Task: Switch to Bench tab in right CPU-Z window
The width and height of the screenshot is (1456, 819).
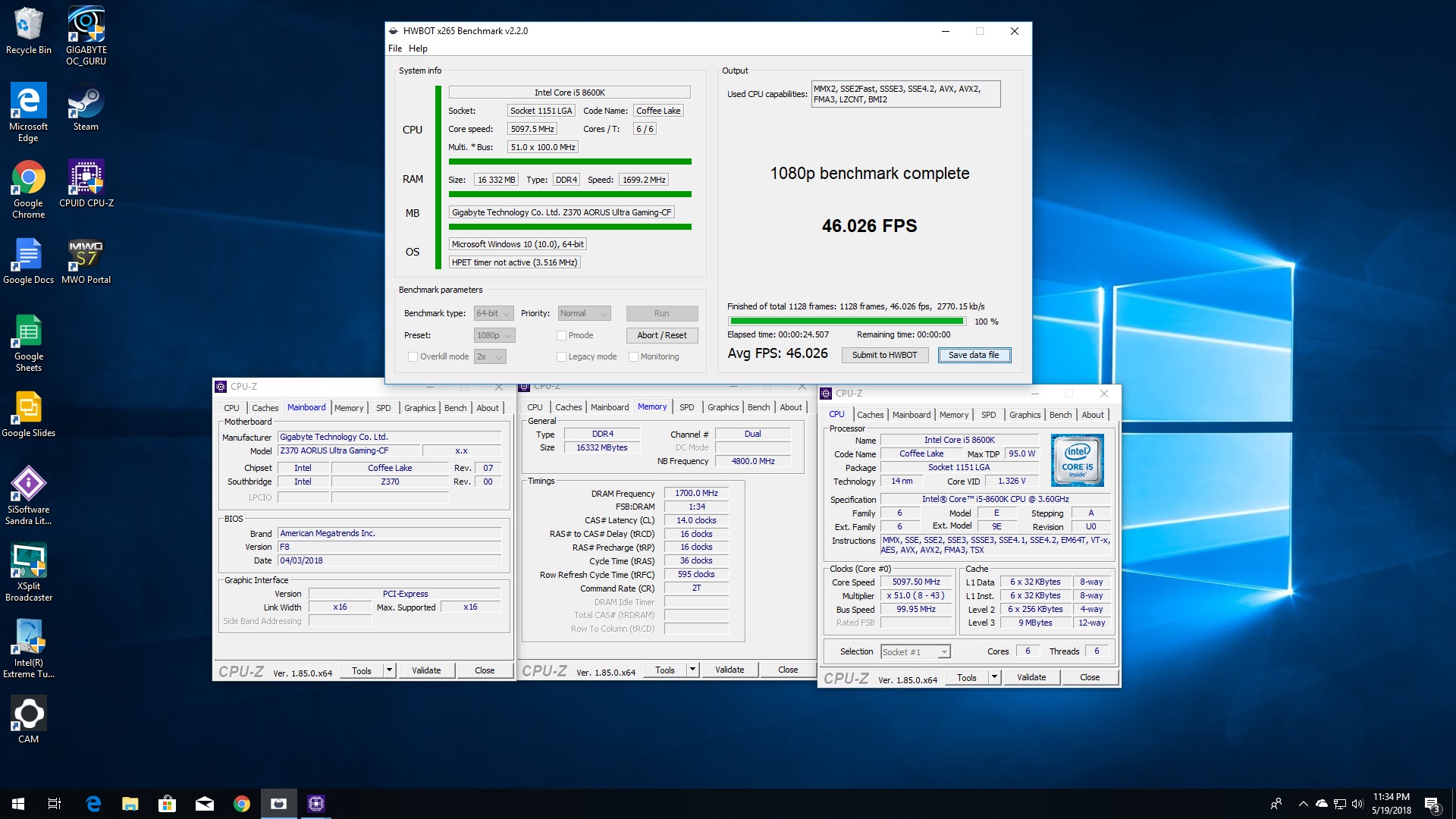Action: [x=1060, y=415]
